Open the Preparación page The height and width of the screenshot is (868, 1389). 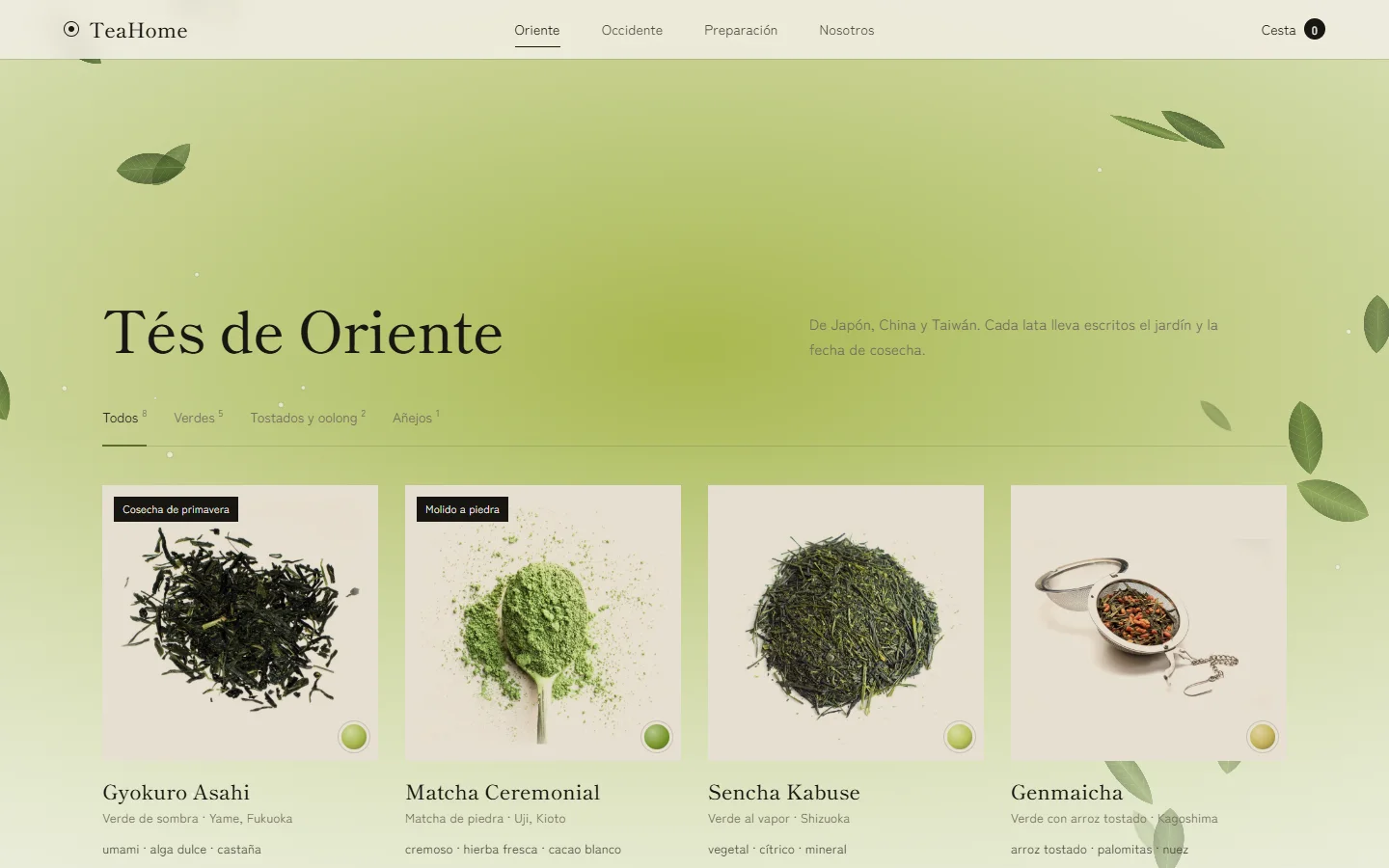pos(741,30)
